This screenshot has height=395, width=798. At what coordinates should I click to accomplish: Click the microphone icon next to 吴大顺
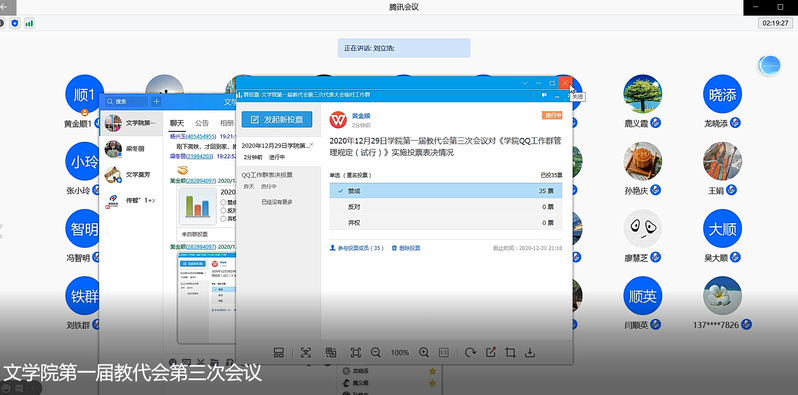(735, 258)
